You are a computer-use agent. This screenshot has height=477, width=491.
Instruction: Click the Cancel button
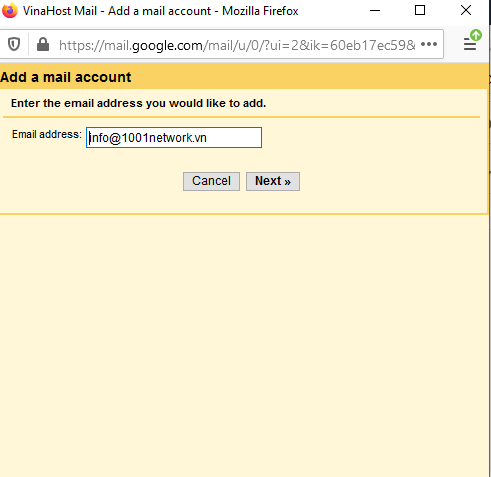click(211, 181)
